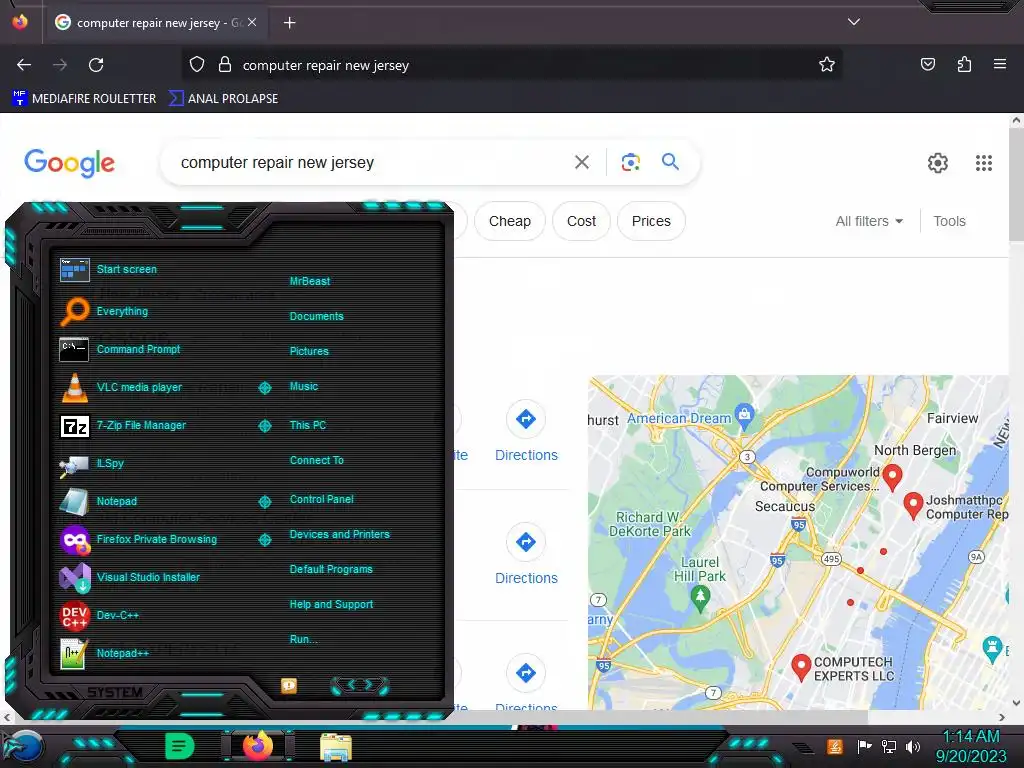Click COMPUTECH EXPERTS LLC map pin
Image resolution: width=1024 pixels, height=768 pixels.
[801, 667]
